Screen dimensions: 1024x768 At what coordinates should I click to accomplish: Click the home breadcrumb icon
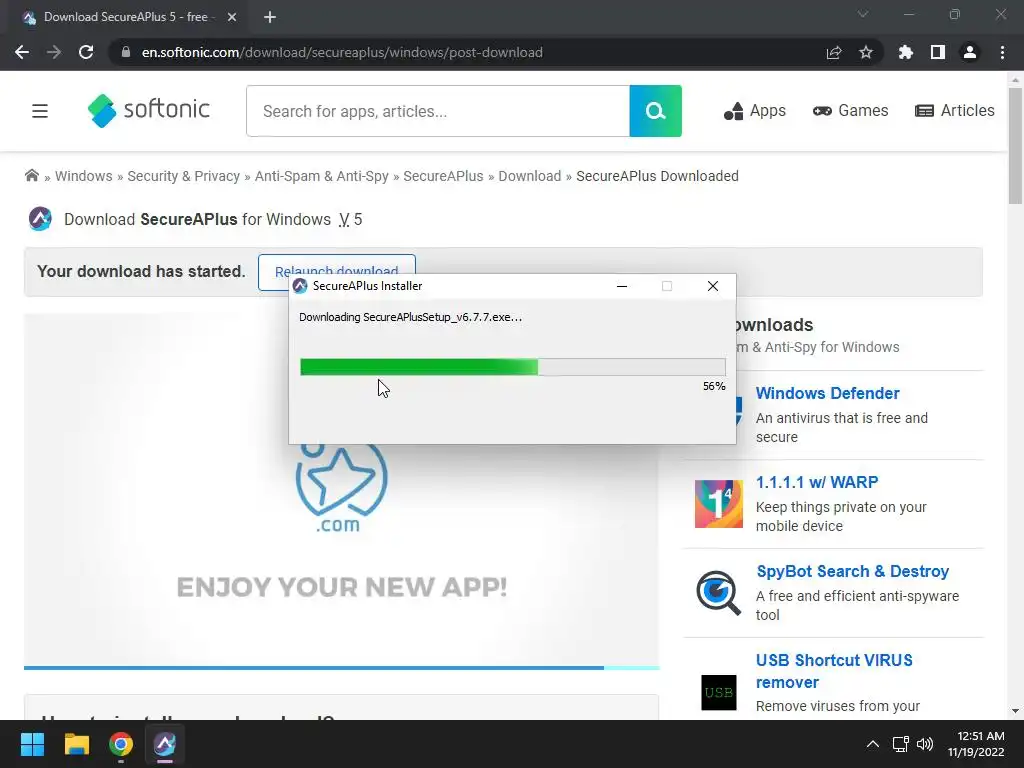click(x=31, y=176)
